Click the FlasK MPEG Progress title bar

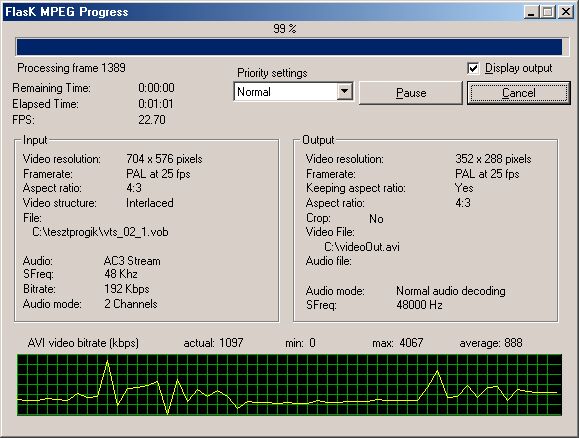click(258, 12)
